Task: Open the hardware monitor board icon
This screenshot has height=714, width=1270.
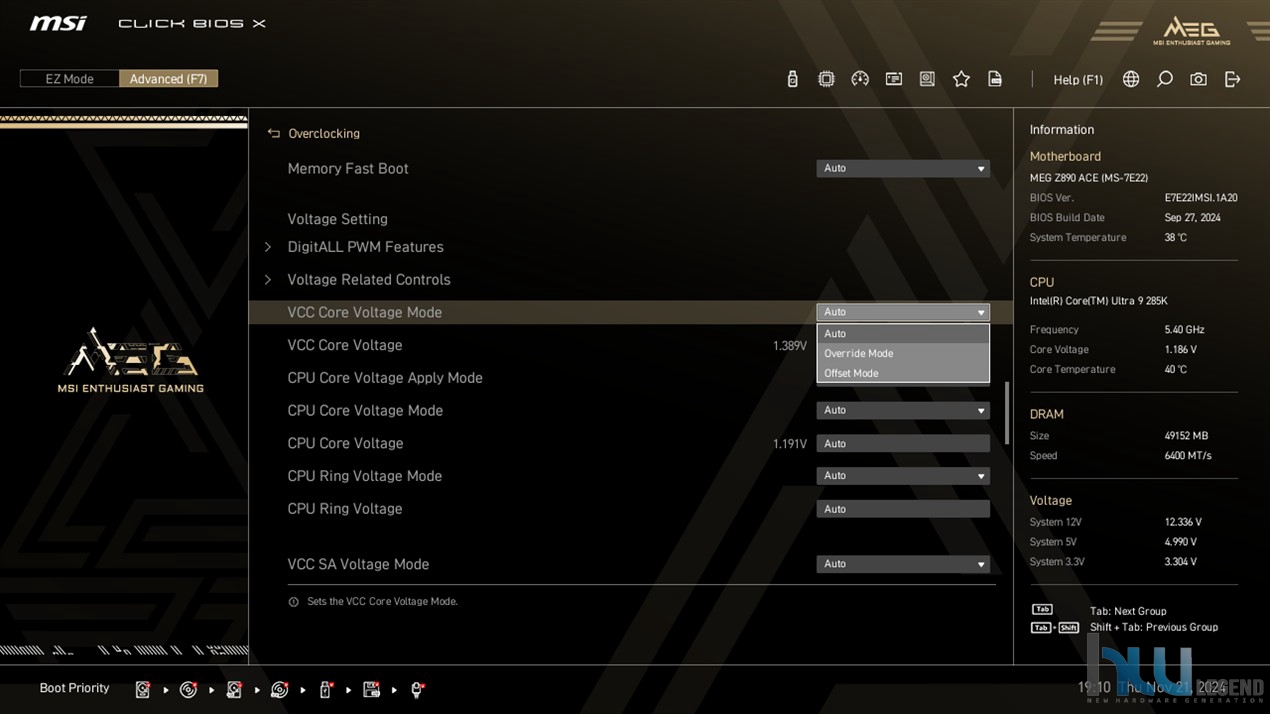Action: (x=927, y=79)
